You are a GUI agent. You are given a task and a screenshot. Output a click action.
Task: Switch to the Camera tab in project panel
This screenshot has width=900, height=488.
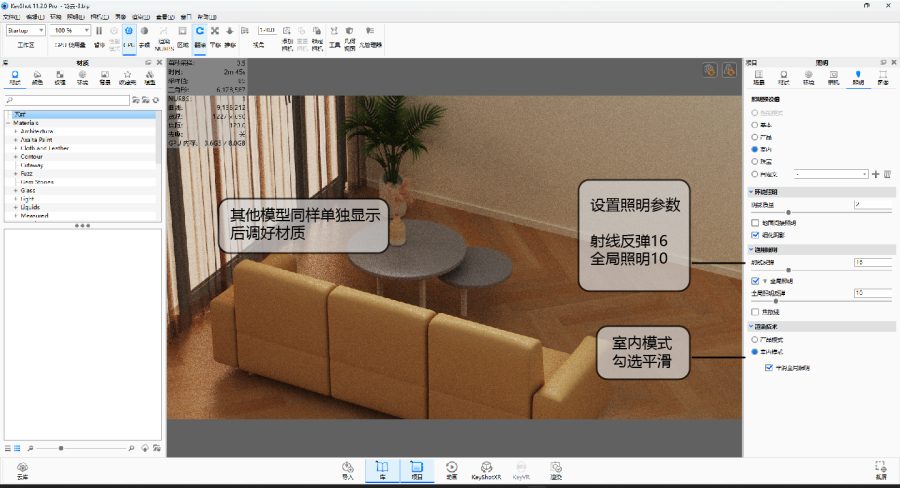point(832,78)
